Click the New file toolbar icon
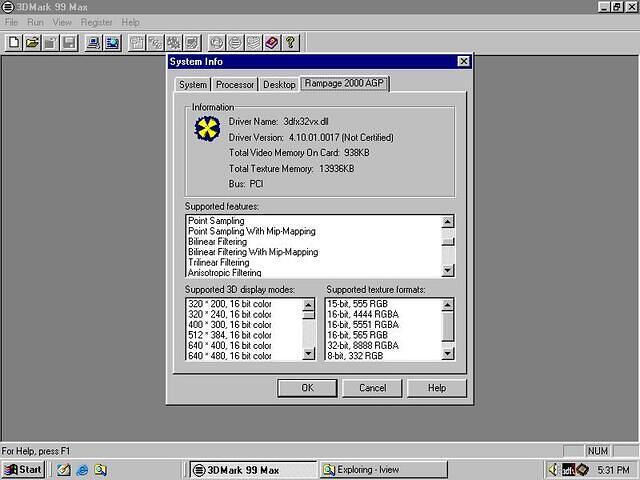 click(14, 42)
